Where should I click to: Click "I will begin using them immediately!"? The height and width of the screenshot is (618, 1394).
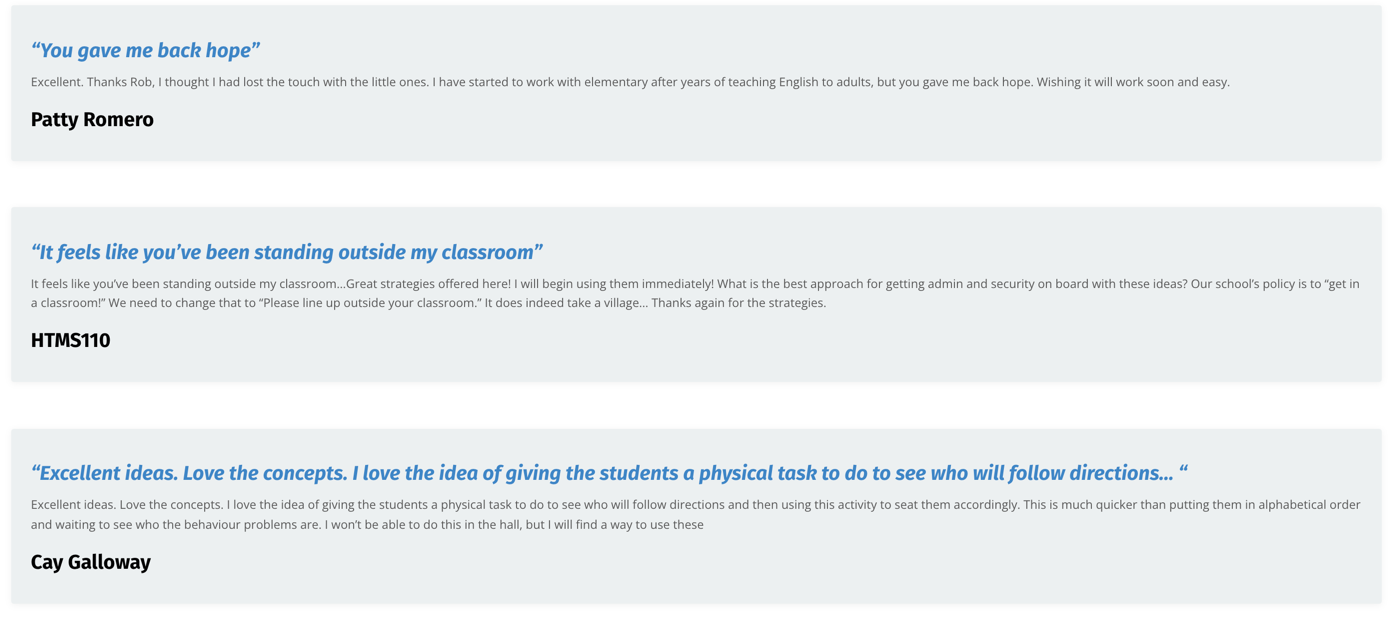tap(614, 284)
